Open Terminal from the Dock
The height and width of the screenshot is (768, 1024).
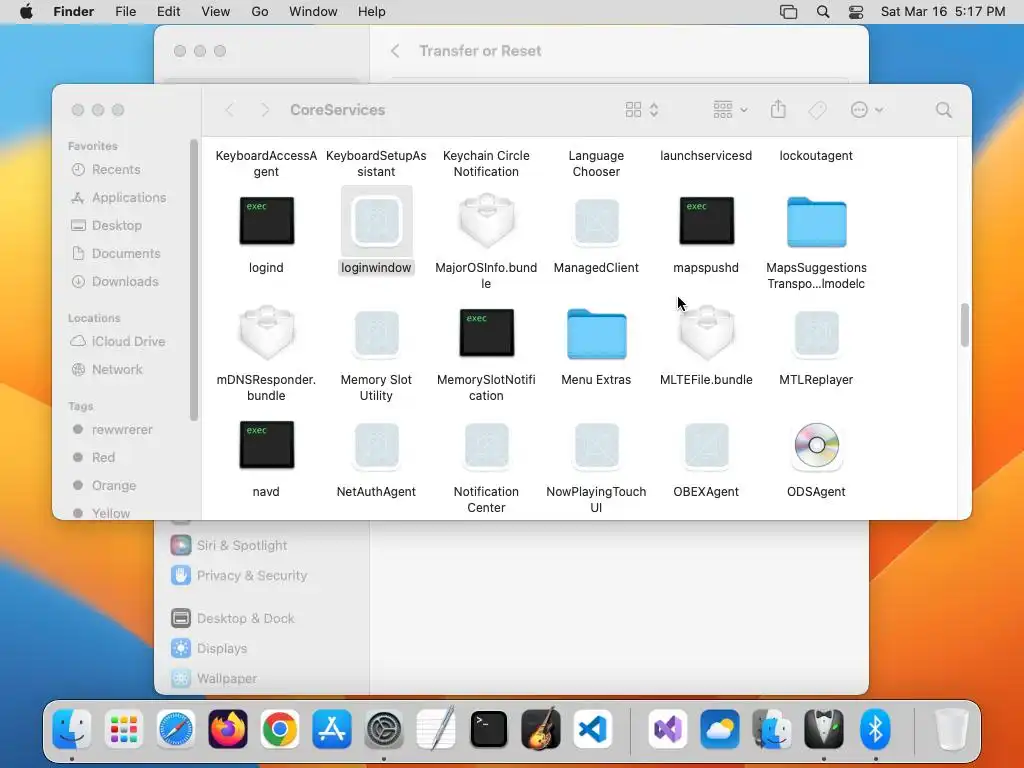pyautogui.click(x=489, y=729)
